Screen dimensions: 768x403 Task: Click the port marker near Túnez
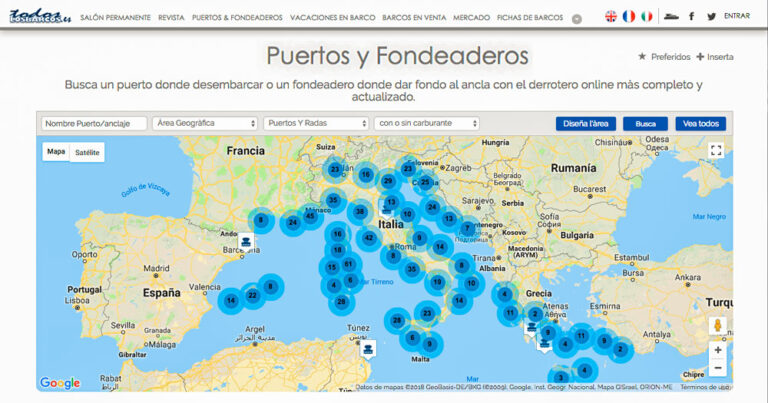click(x=368, y=350)
